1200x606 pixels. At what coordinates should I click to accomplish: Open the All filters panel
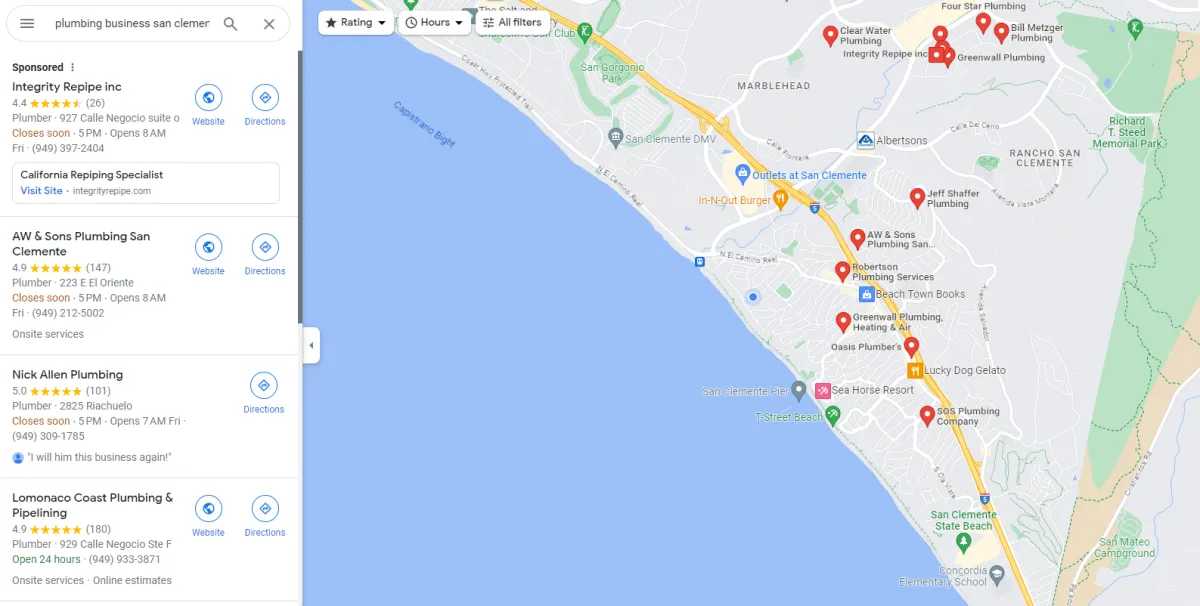[x=511, y=22]
